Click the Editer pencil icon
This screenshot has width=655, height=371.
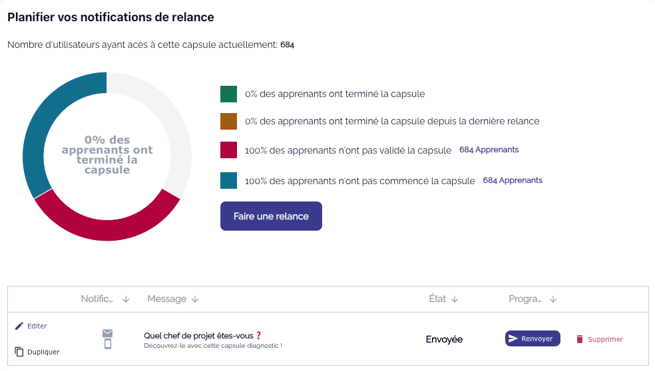[x=19, y=326]
